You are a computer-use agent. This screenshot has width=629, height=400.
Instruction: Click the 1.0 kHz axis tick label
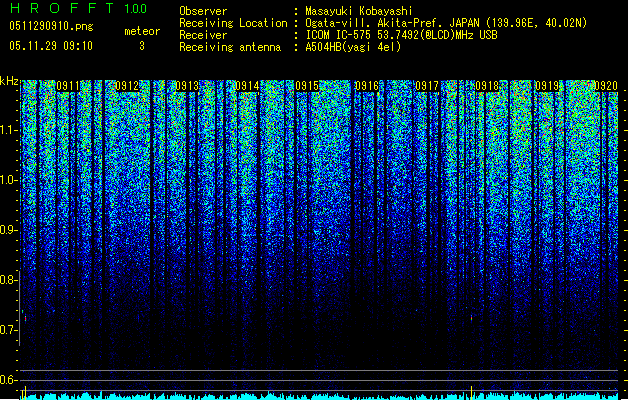(9, 180)
